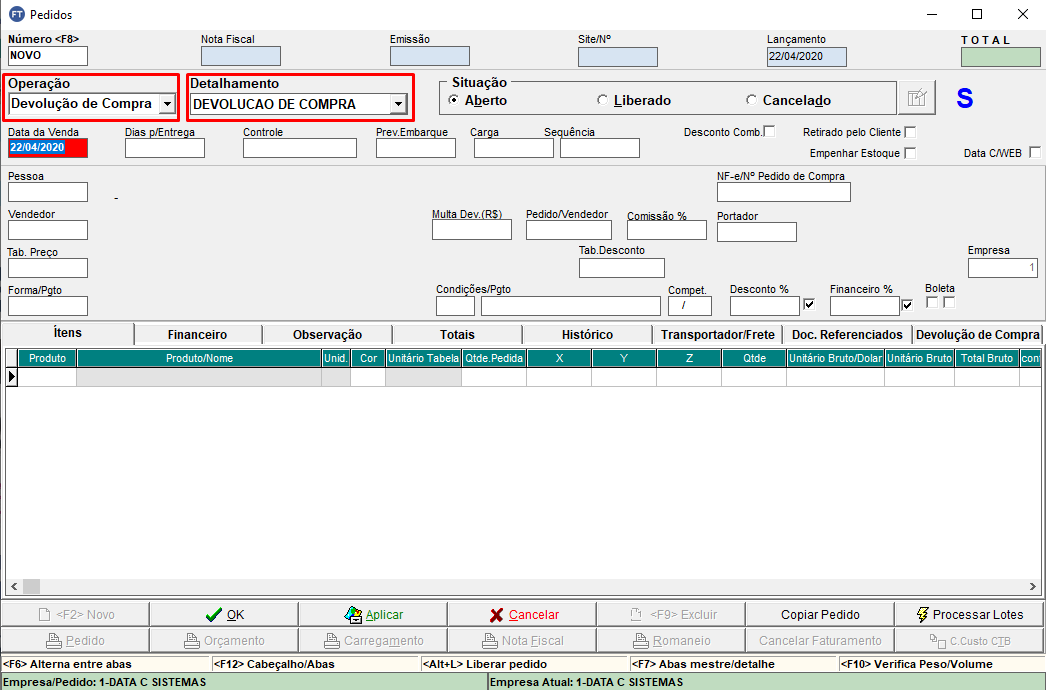Screen dimensions: 1046x690
Task: Click the horizontal scrollbar right arrow
Action: (1033, 587)
